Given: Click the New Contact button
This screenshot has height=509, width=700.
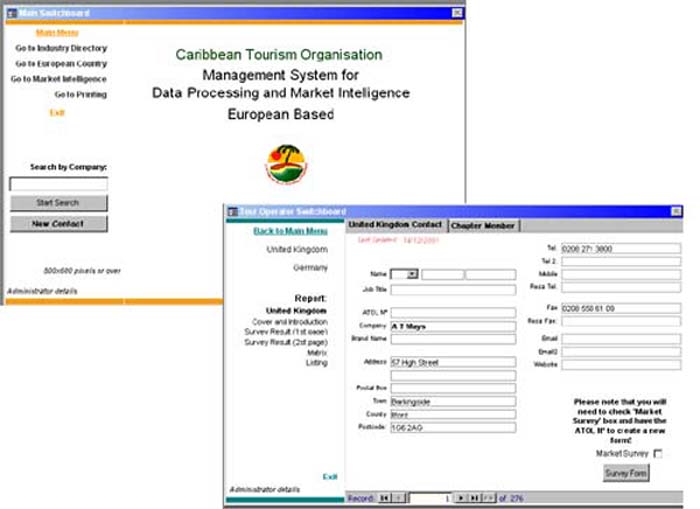Looking at the screenshot, I should point(58,224).
